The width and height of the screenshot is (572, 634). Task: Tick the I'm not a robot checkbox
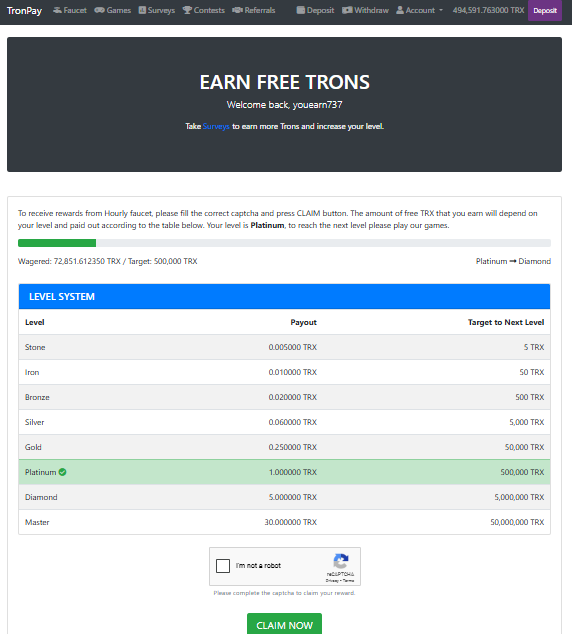pos(223,566)
